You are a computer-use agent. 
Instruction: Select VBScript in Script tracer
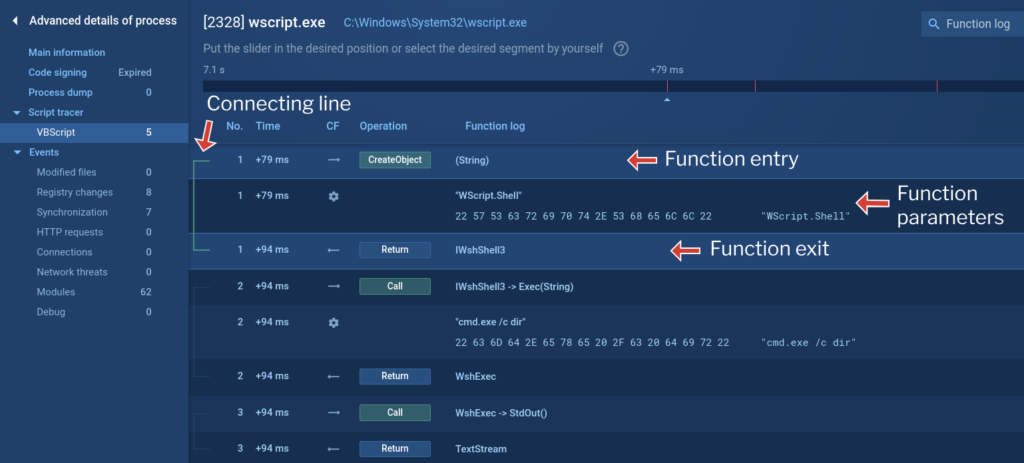[56, 132]
